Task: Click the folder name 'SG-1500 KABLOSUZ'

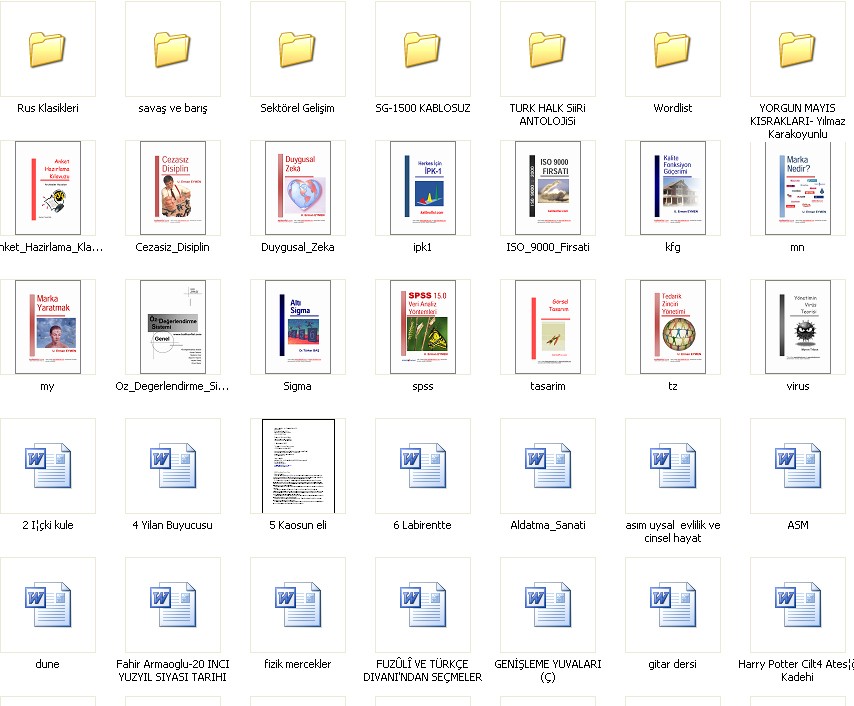Action: pyautogui.click(x=423, y=108)
